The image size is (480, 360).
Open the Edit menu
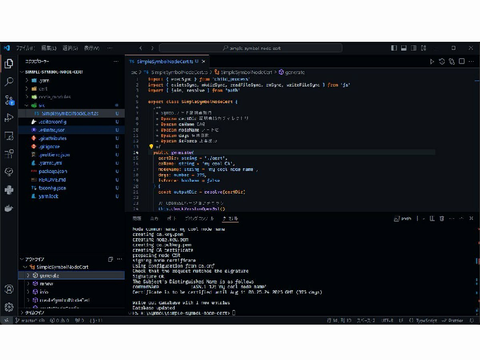tap(49, 48)
